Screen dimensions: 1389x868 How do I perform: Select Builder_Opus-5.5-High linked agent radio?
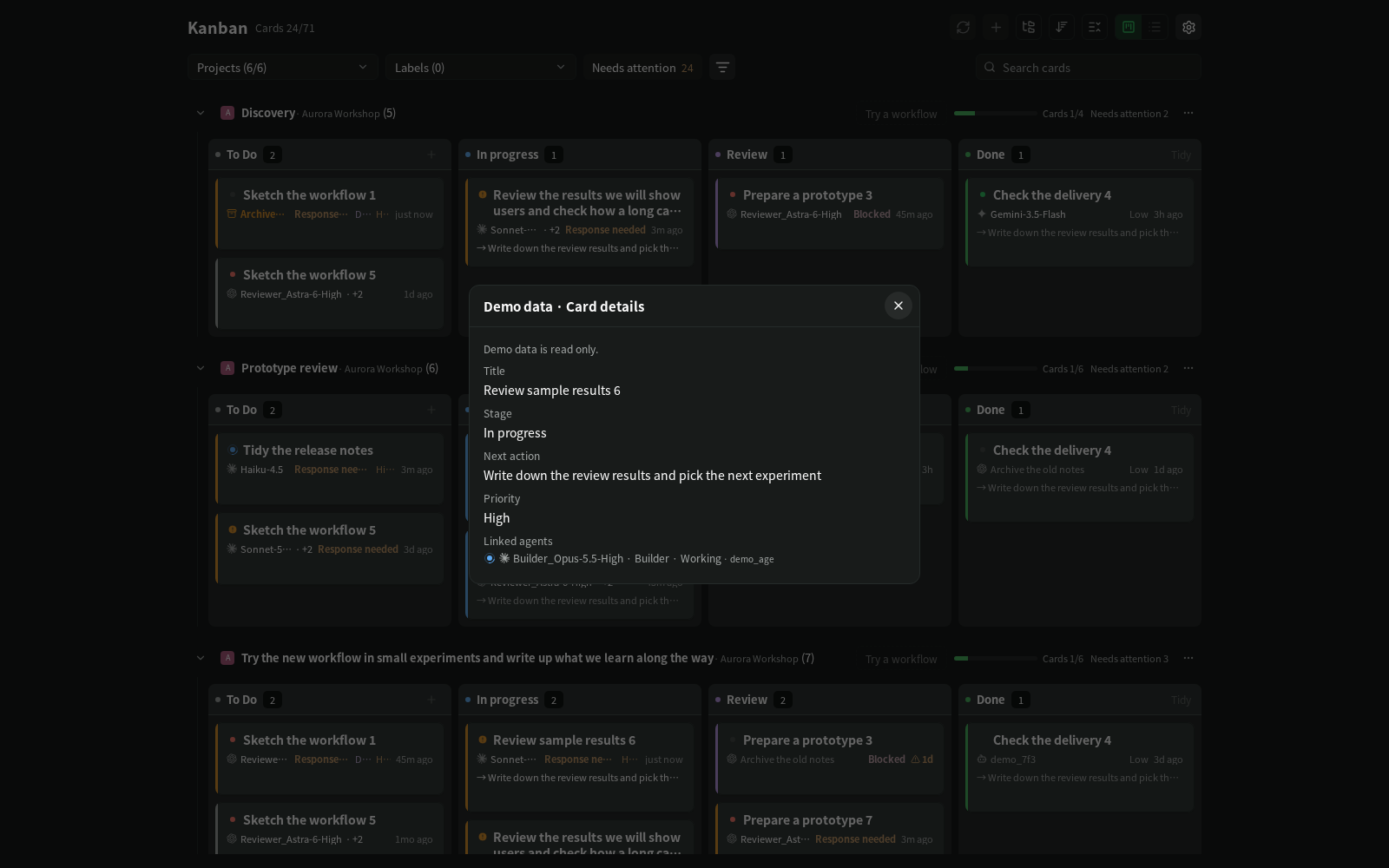tap(490, 559)
